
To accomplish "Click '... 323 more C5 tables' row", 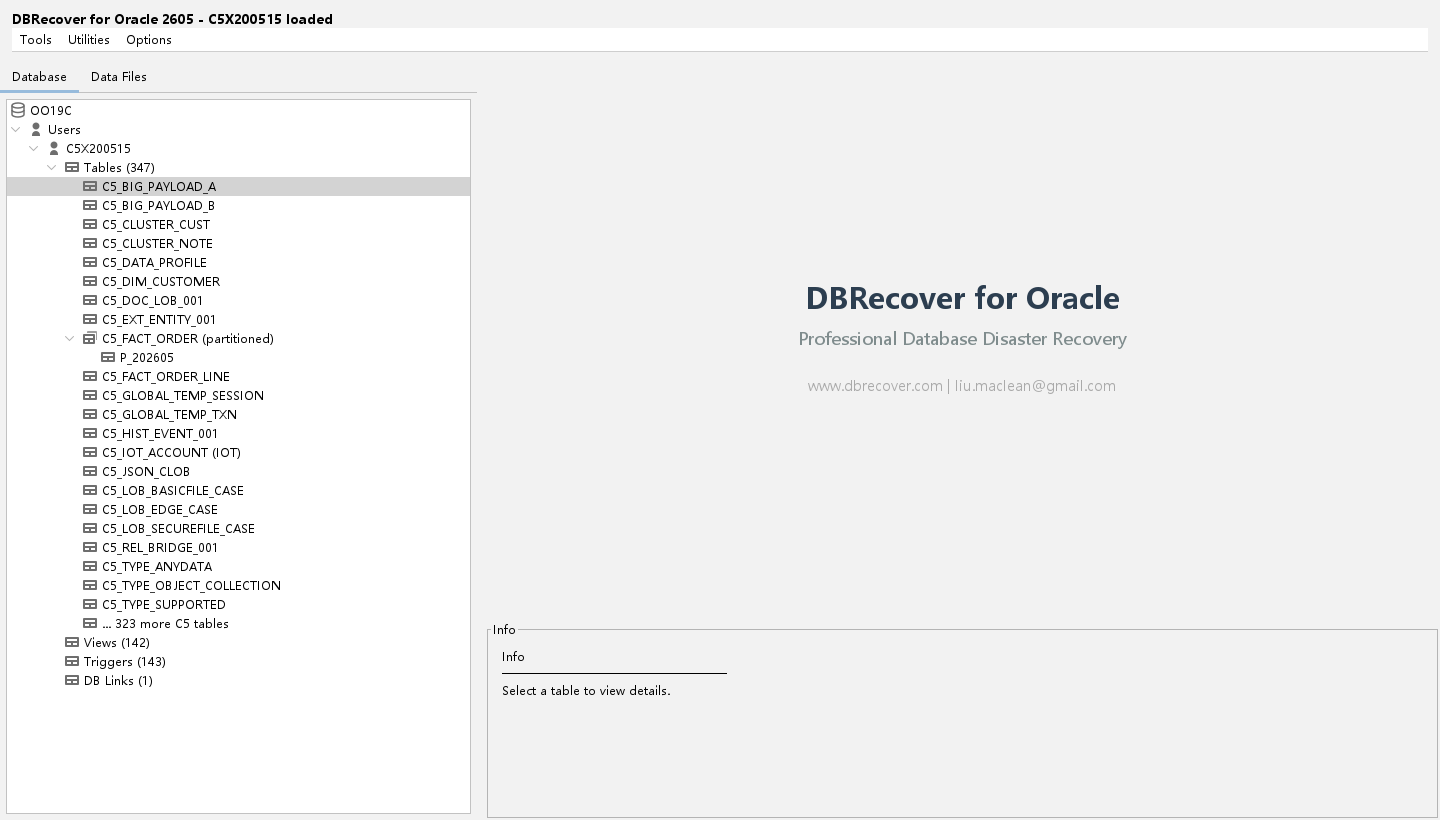I will point(165,624).
